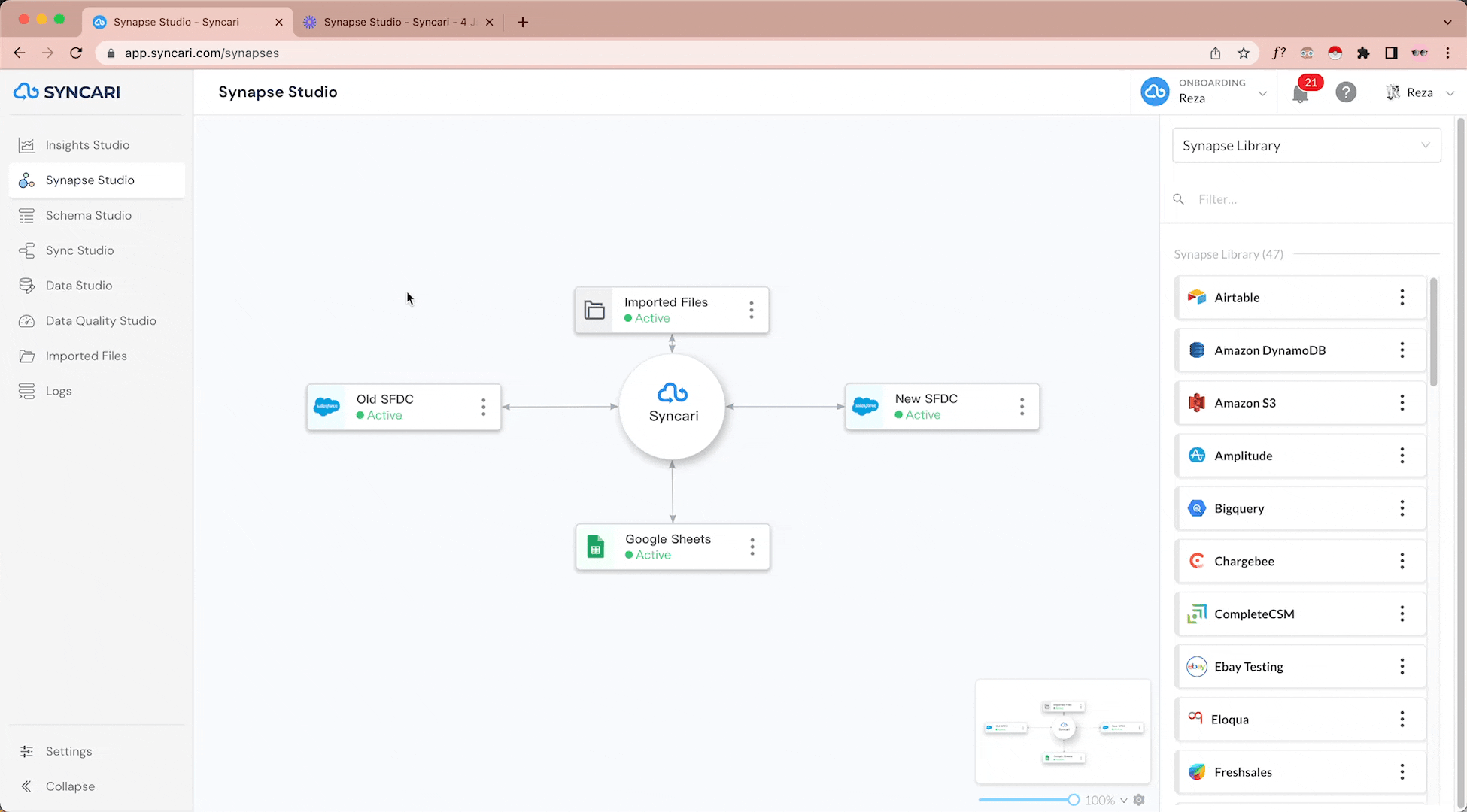Select the Imported Files folder icon node

(594, 310)
